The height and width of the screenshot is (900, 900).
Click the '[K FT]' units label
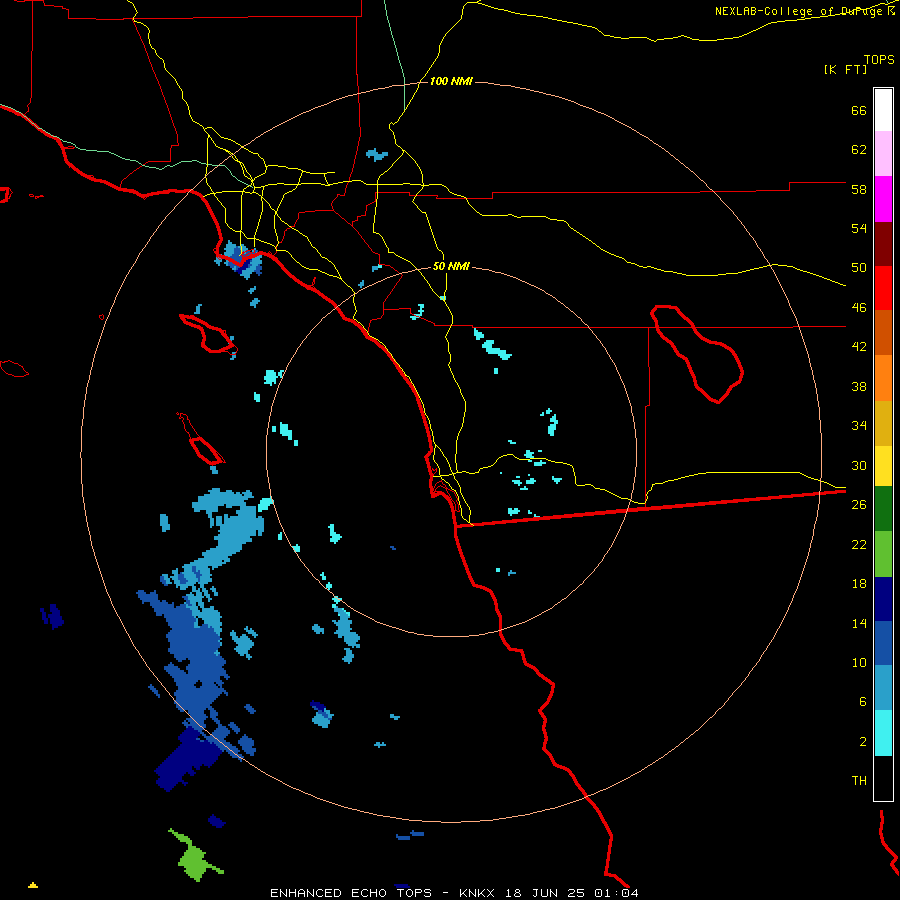tap(845, 69)
